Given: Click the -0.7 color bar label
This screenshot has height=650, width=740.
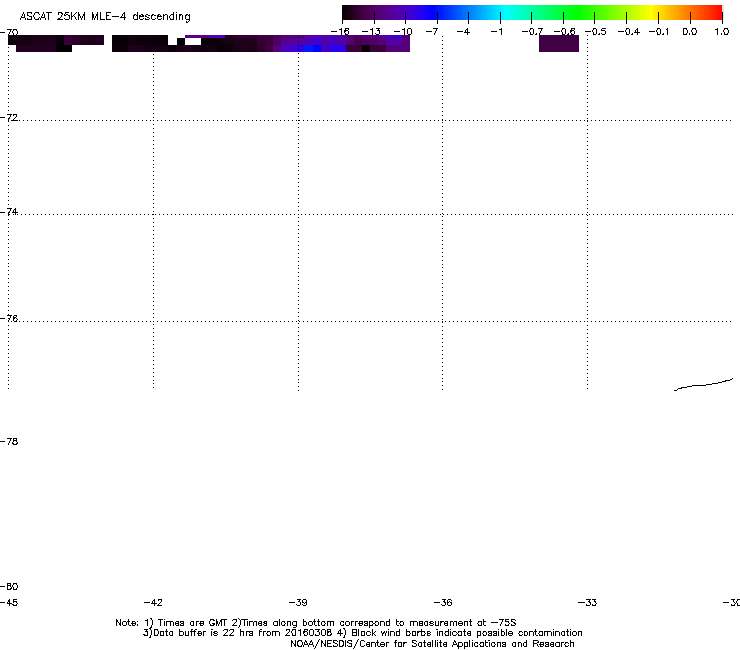Looking at the screenshot, I should [x=532, y=32].
